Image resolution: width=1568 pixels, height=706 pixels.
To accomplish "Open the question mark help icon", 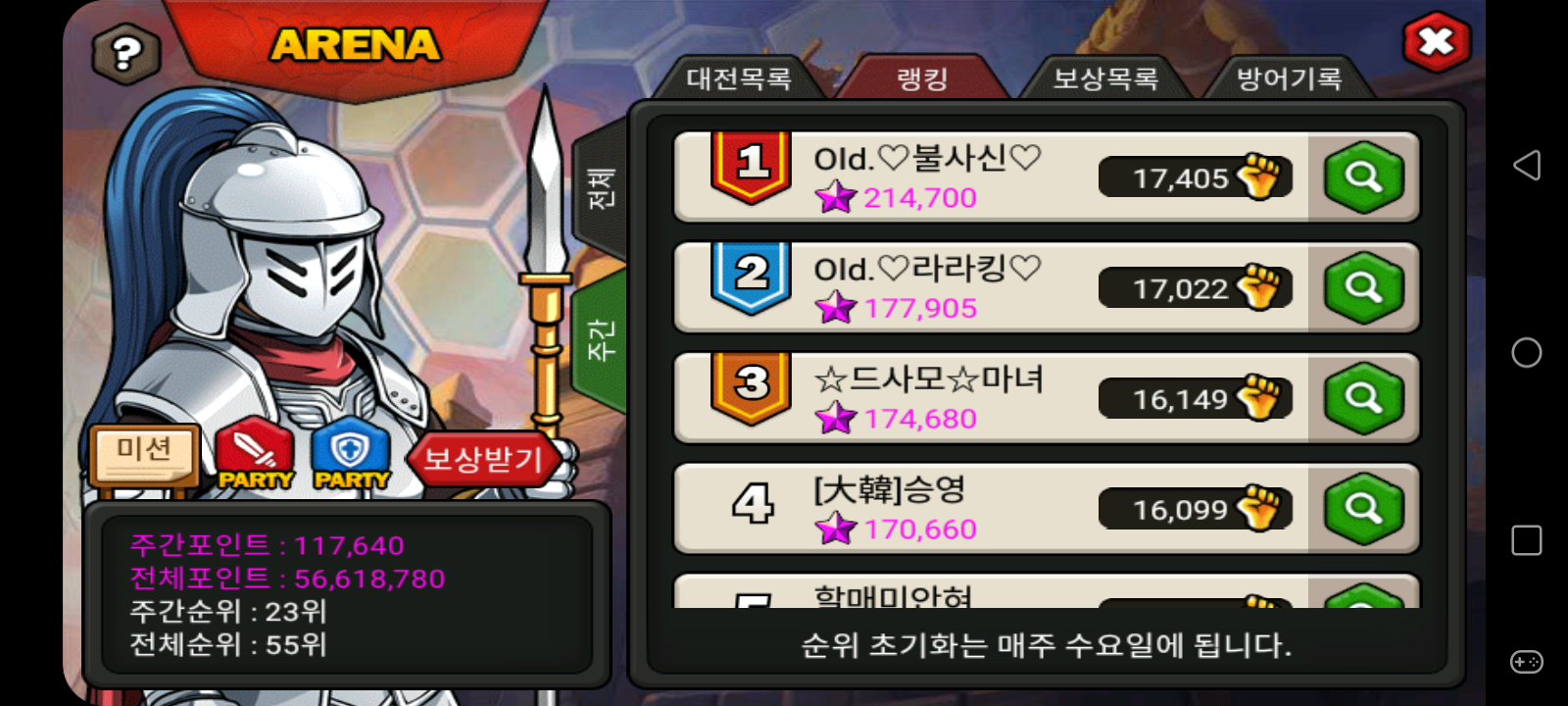I will [x=126, y=52].
